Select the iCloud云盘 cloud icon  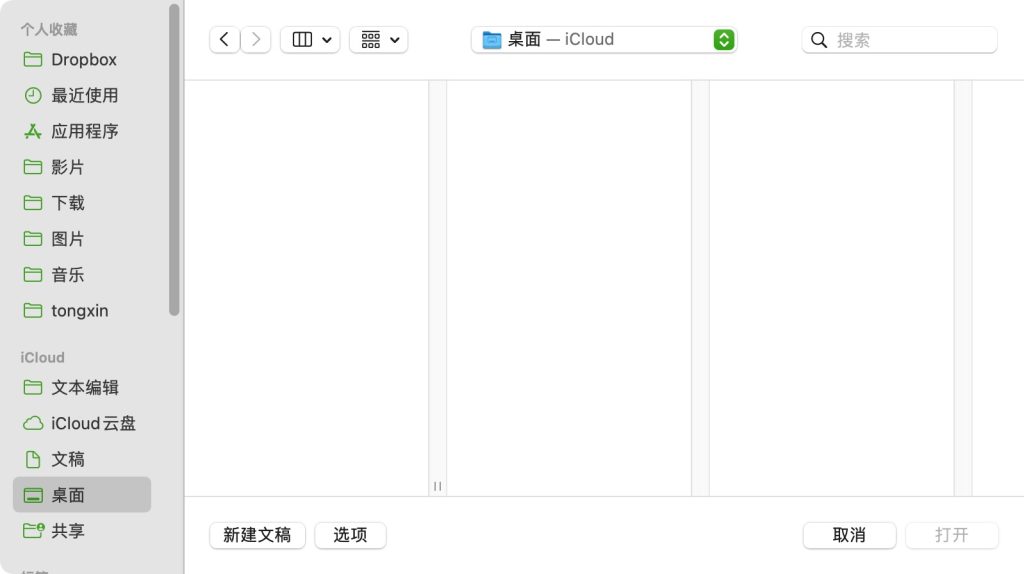(x=33, y=423)
